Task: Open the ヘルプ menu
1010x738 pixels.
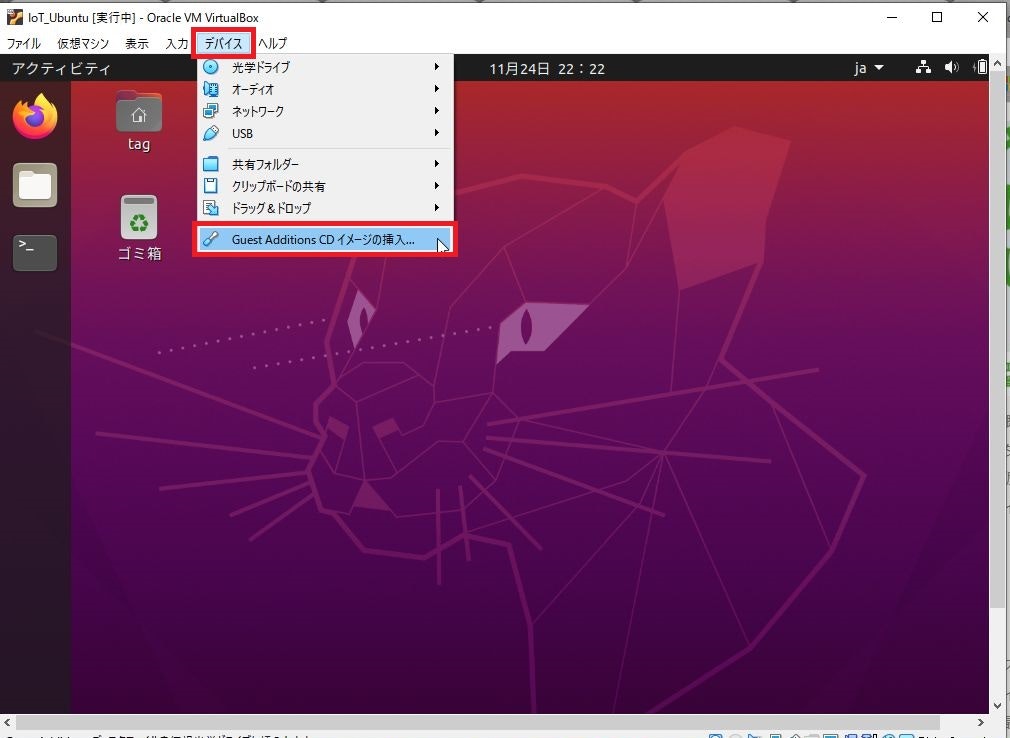Action: point(272,44)
